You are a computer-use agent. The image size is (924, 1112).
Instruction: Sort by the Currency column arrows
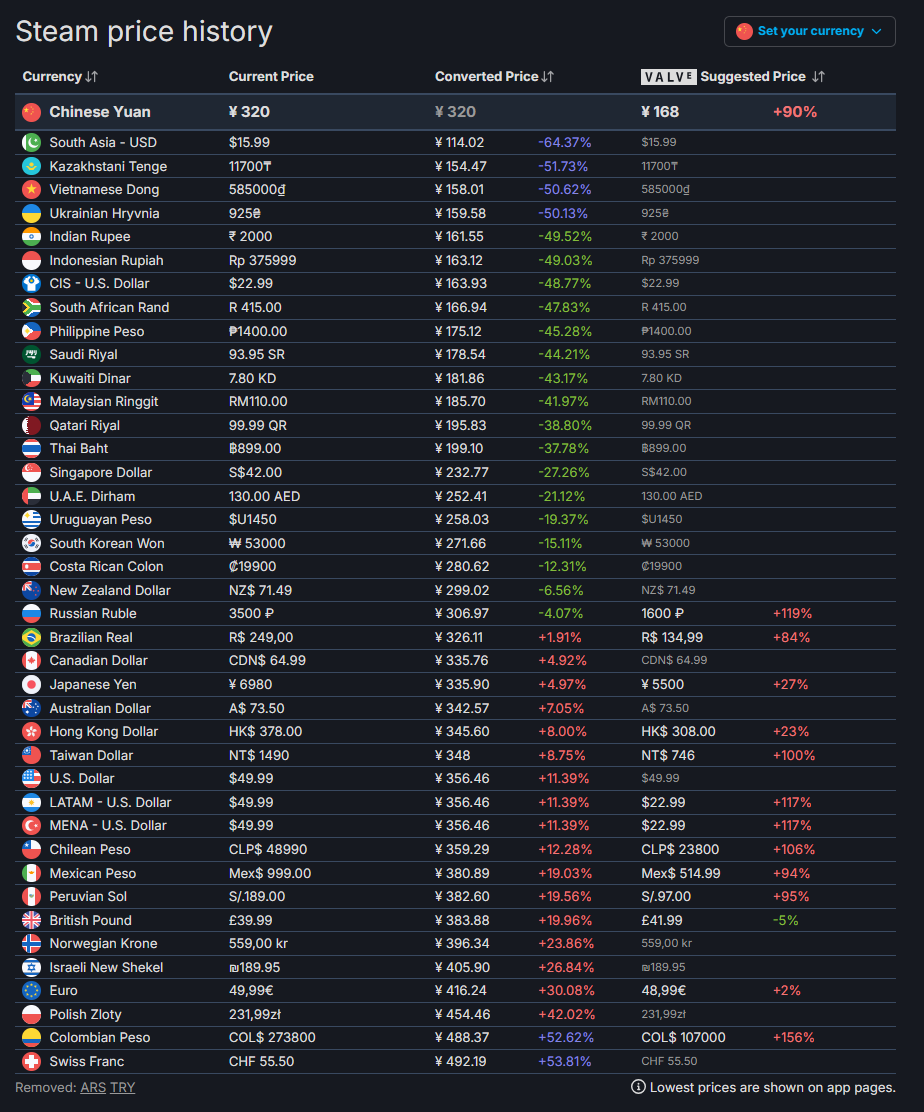tap(92, 77)
